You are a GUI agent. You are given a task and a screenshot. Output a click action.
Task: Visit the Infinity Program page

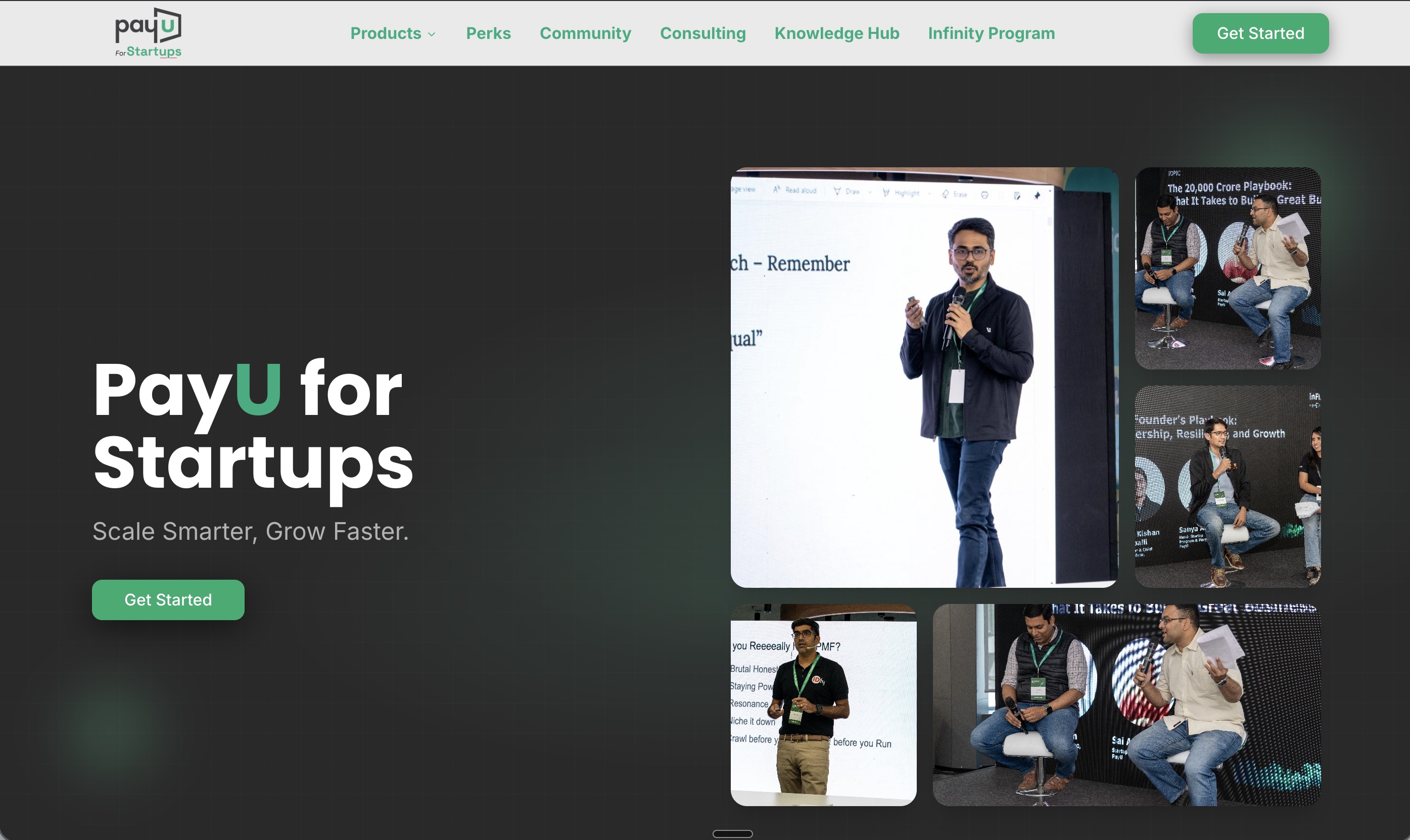[992, 33]
